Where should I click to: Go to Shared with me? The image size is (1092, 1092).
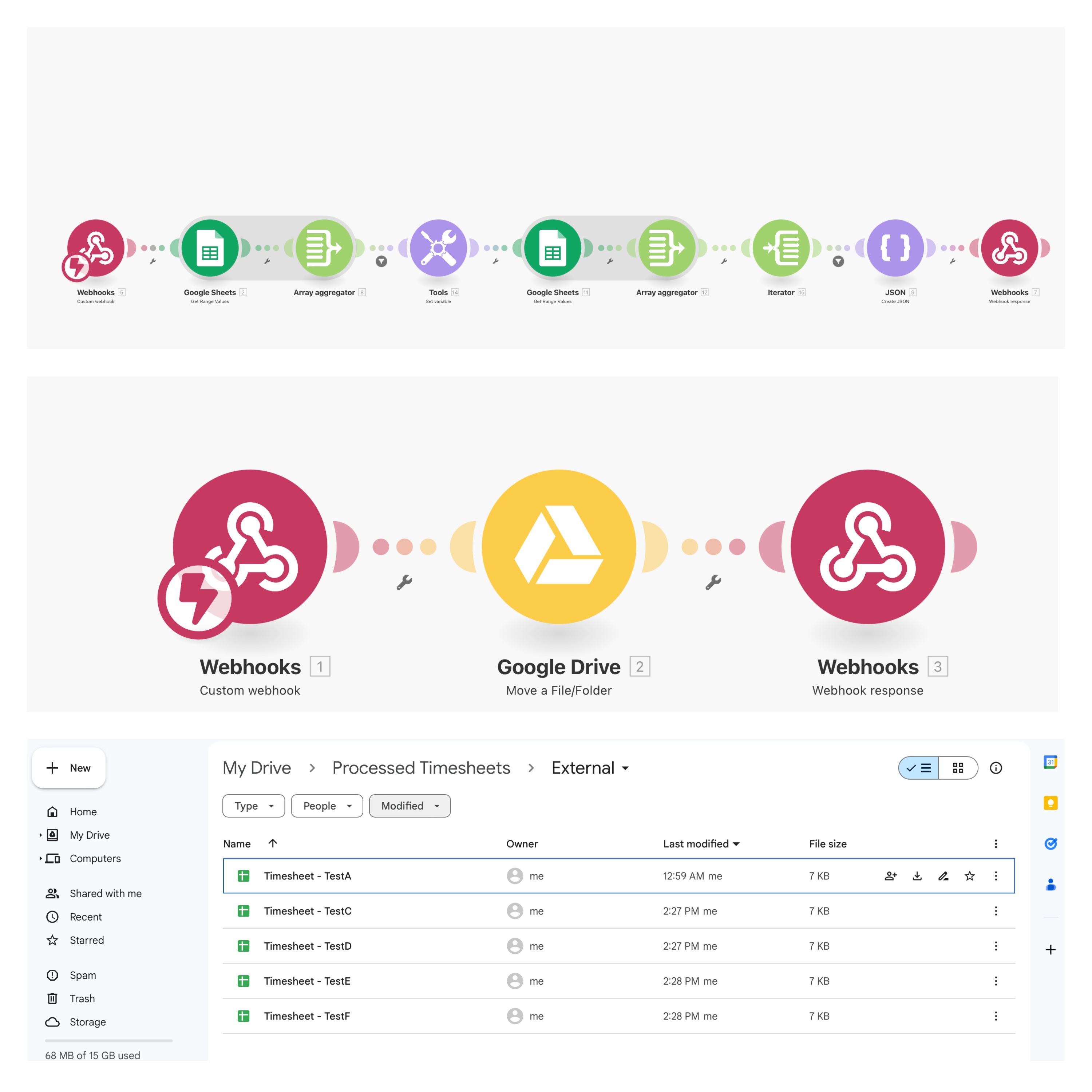(105, 893)
